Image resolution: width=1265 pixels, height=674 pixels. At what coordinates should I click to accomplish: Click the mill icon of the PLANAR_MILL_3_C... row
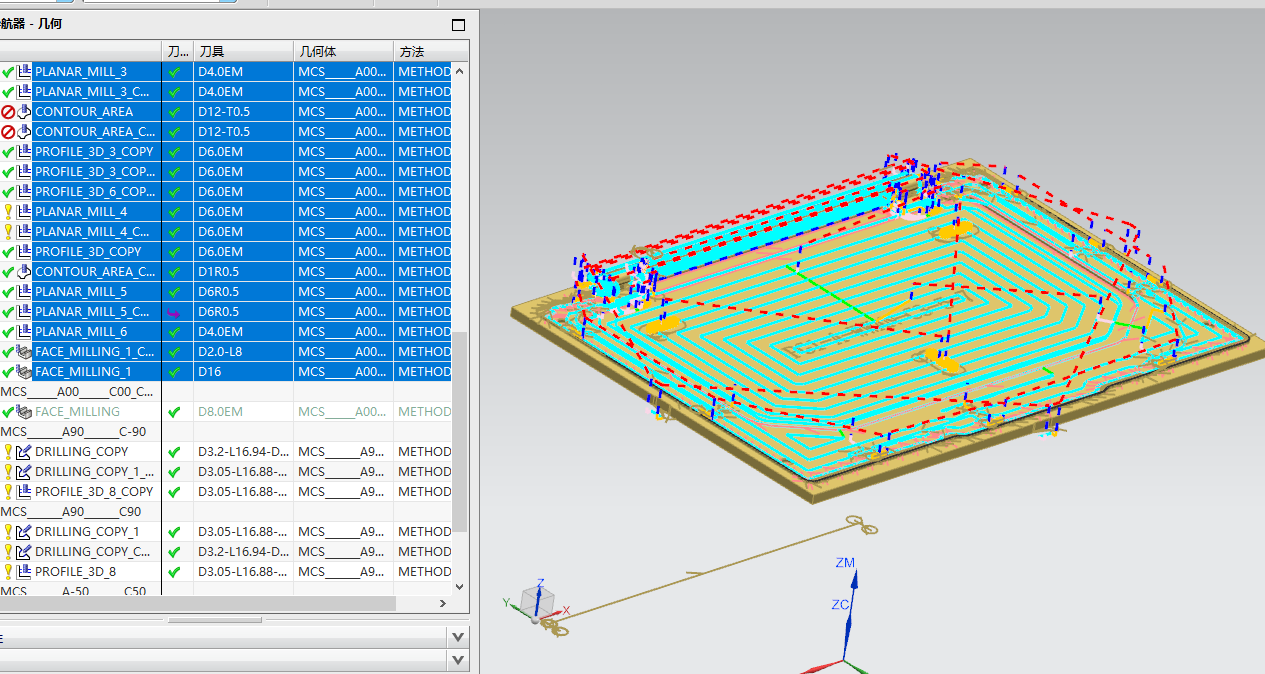coord(25,92)
